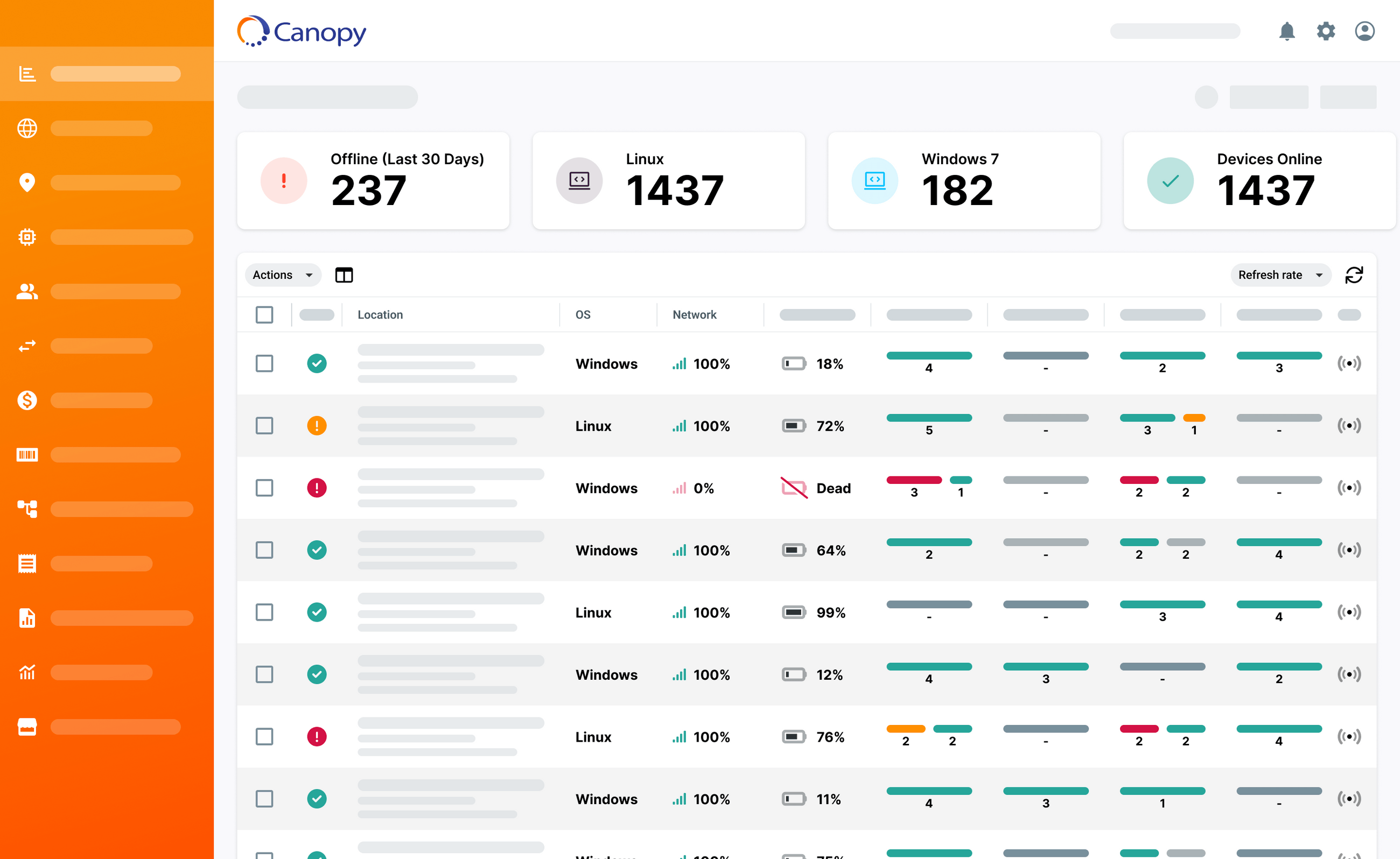This screenshot has height=859, width=1400.
Task: Click the orange warning status in 72% row
Action: pos(317,426)
